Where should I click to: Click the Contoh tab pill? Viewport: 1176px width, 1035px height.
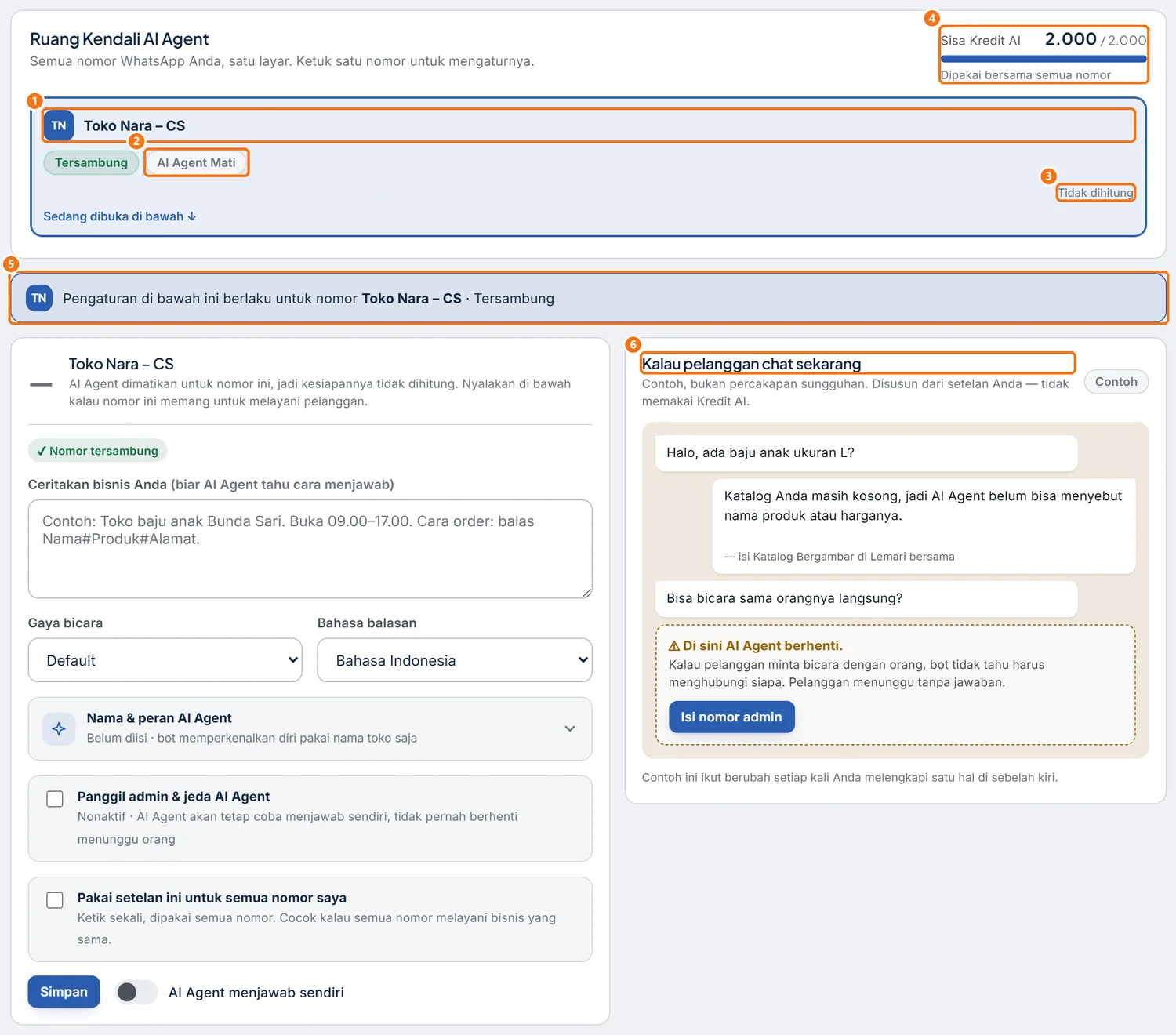click(x=1116, y=382)
